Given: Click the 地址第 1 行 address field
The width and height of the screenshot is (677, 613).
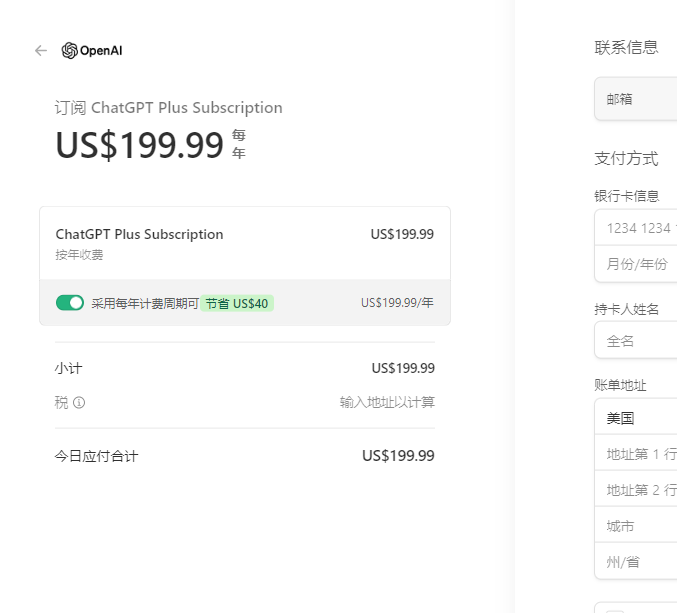Looking at the screenshot, I should coord(636,453).
